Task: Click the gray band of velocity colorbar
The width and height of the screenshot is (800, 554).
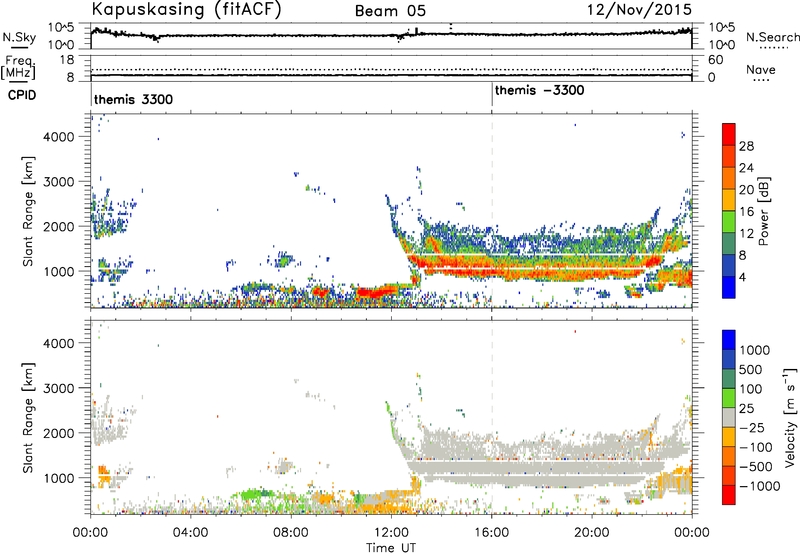Action: click(x=729, y=417)
